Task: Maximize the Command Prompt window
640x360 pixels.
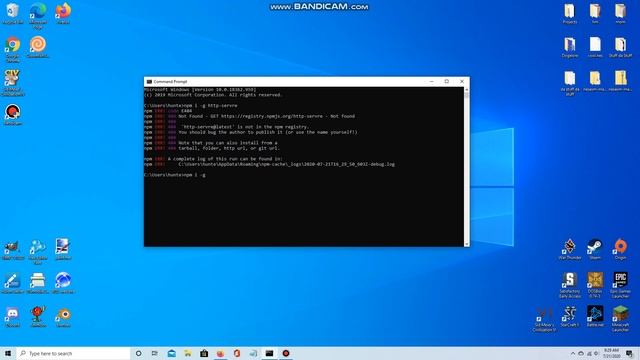Action: (x=447, y=81)
